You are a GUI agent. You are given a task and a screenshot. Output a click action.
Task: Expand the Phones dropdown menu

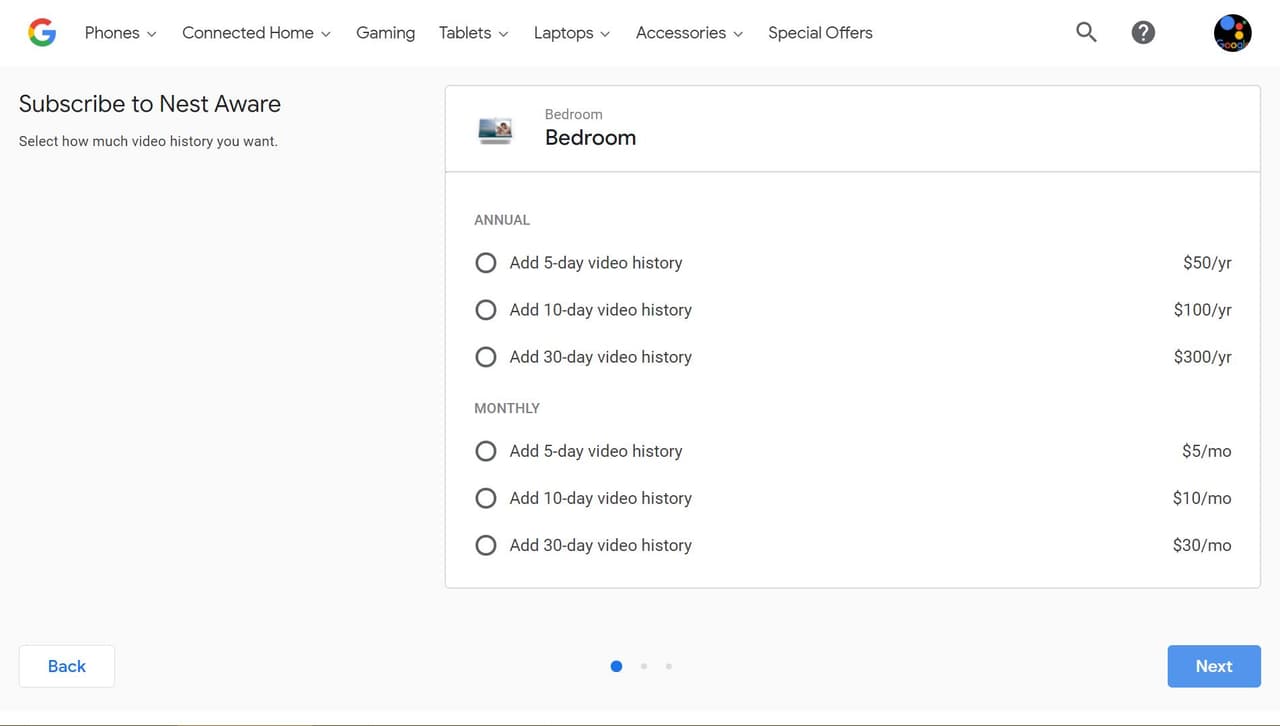[121, 33]
